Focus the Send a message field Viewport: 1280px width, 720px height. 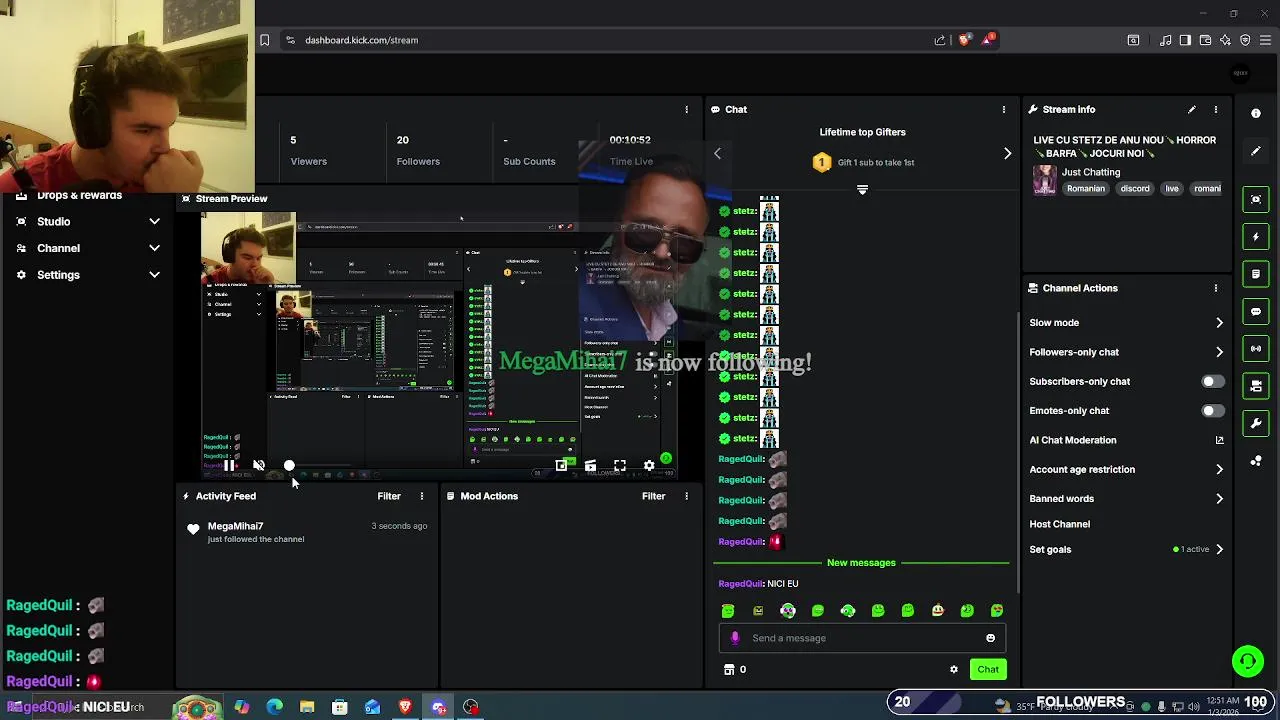click(862, 638)
